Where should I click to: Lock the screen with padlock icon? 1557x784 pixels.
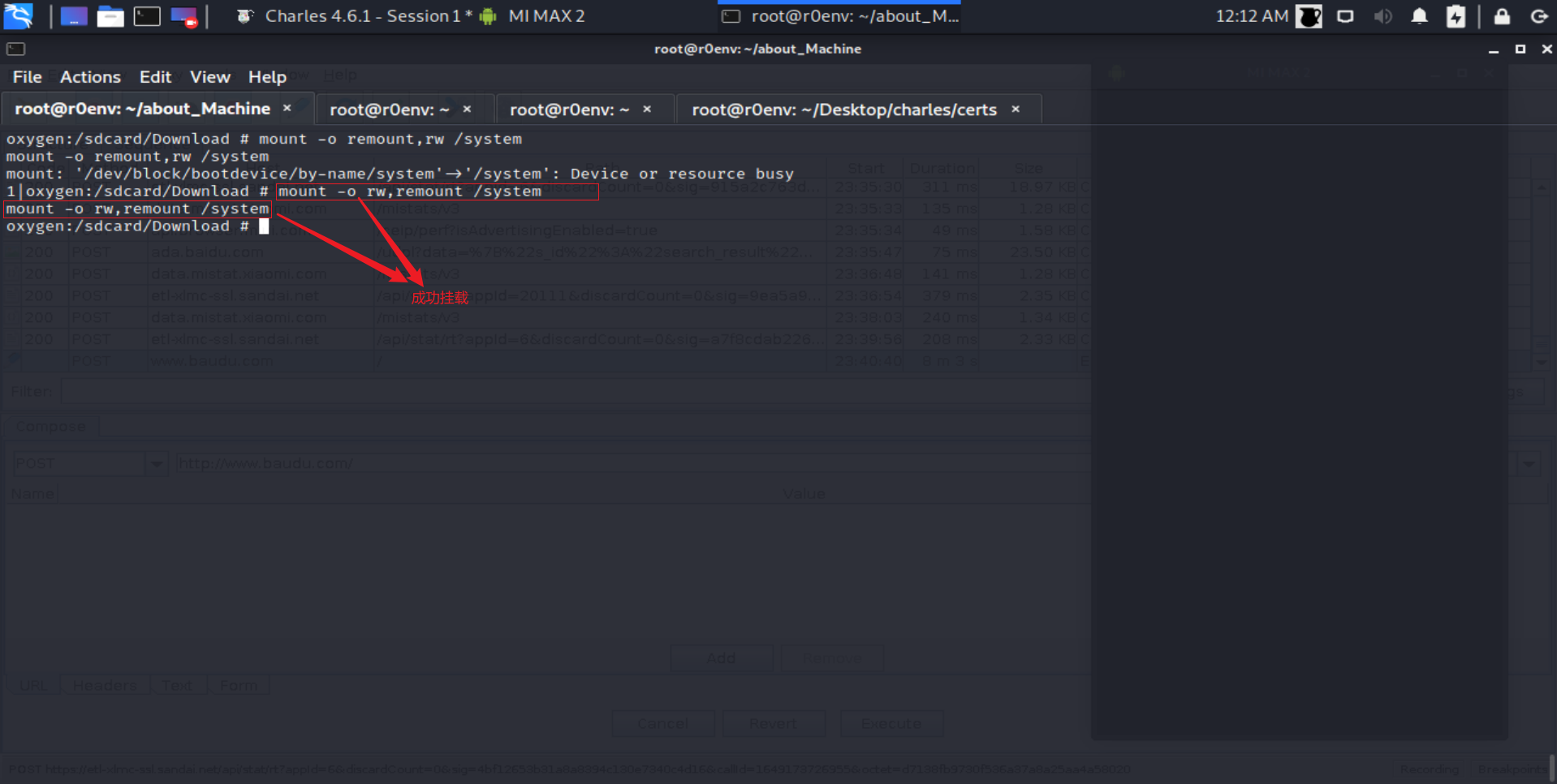coord(1502,16)
